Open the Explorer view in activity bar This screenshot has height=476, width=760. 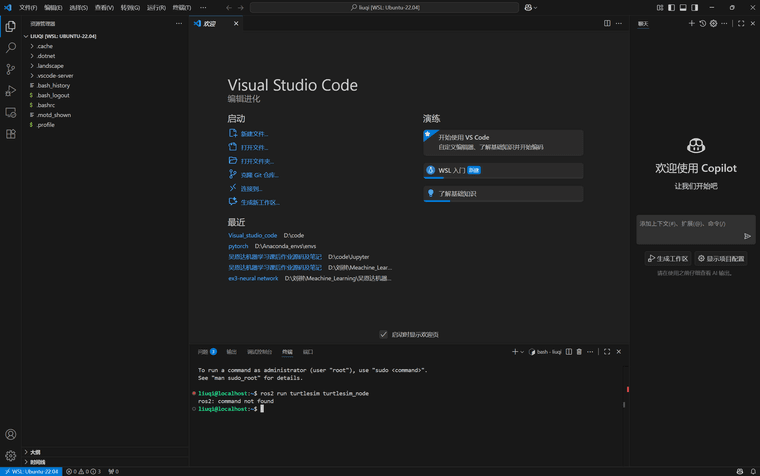tap(11, 26)
